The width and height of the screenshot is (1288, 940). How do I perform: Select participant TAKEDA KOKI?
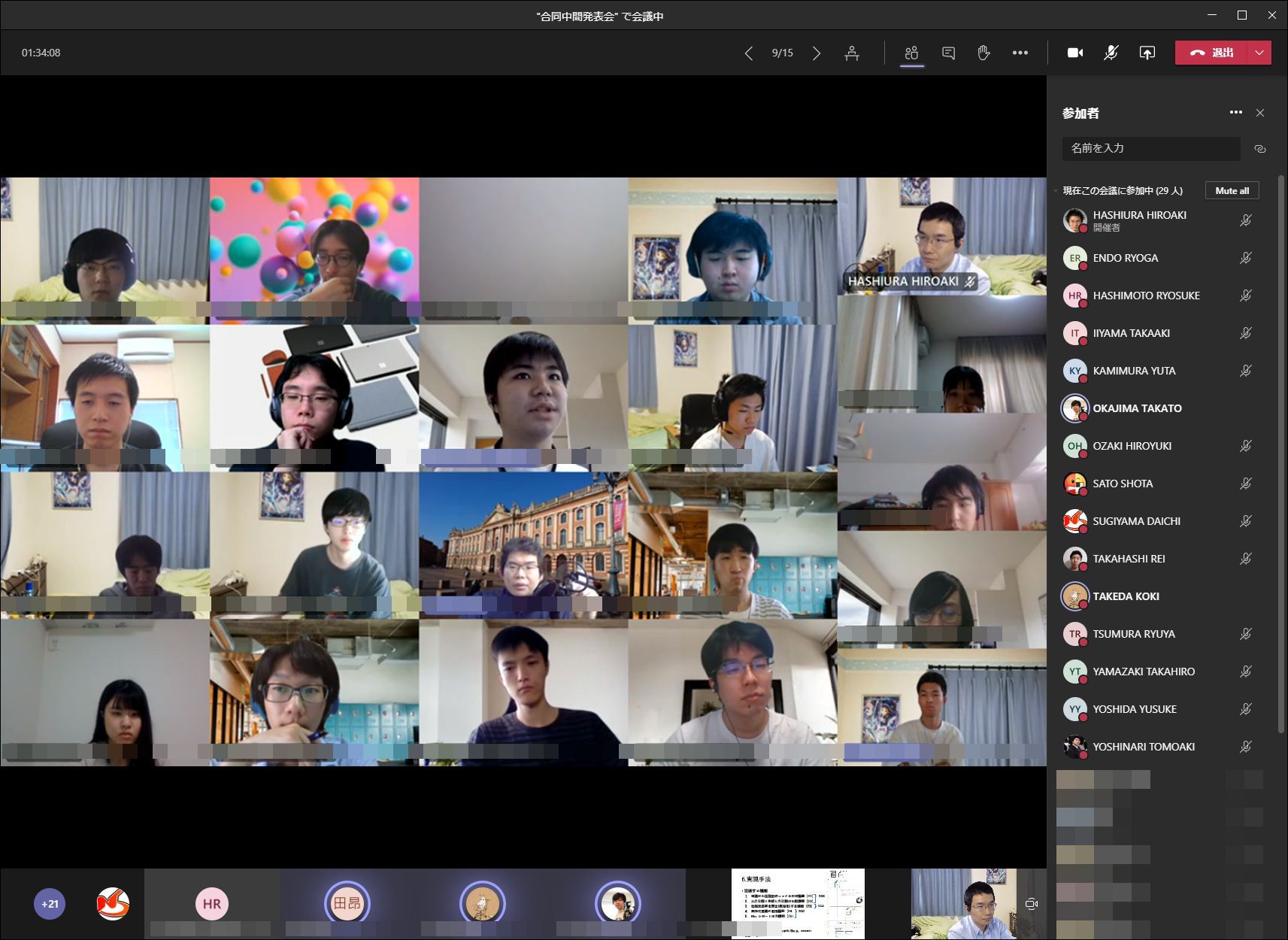click(x=1158, y=596)
